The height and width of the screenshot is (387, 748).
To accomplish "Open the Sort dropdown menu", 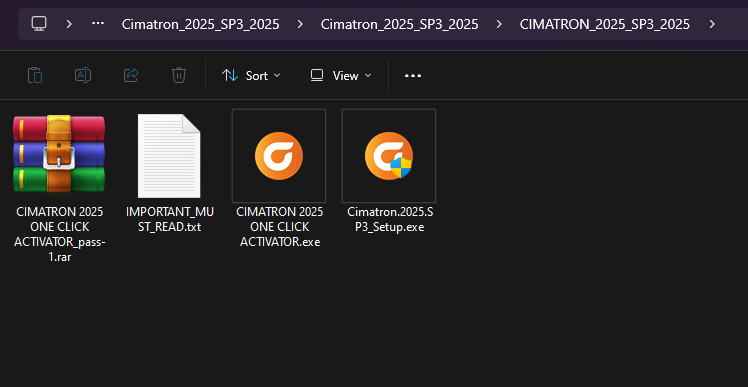I will click(251, 75).
